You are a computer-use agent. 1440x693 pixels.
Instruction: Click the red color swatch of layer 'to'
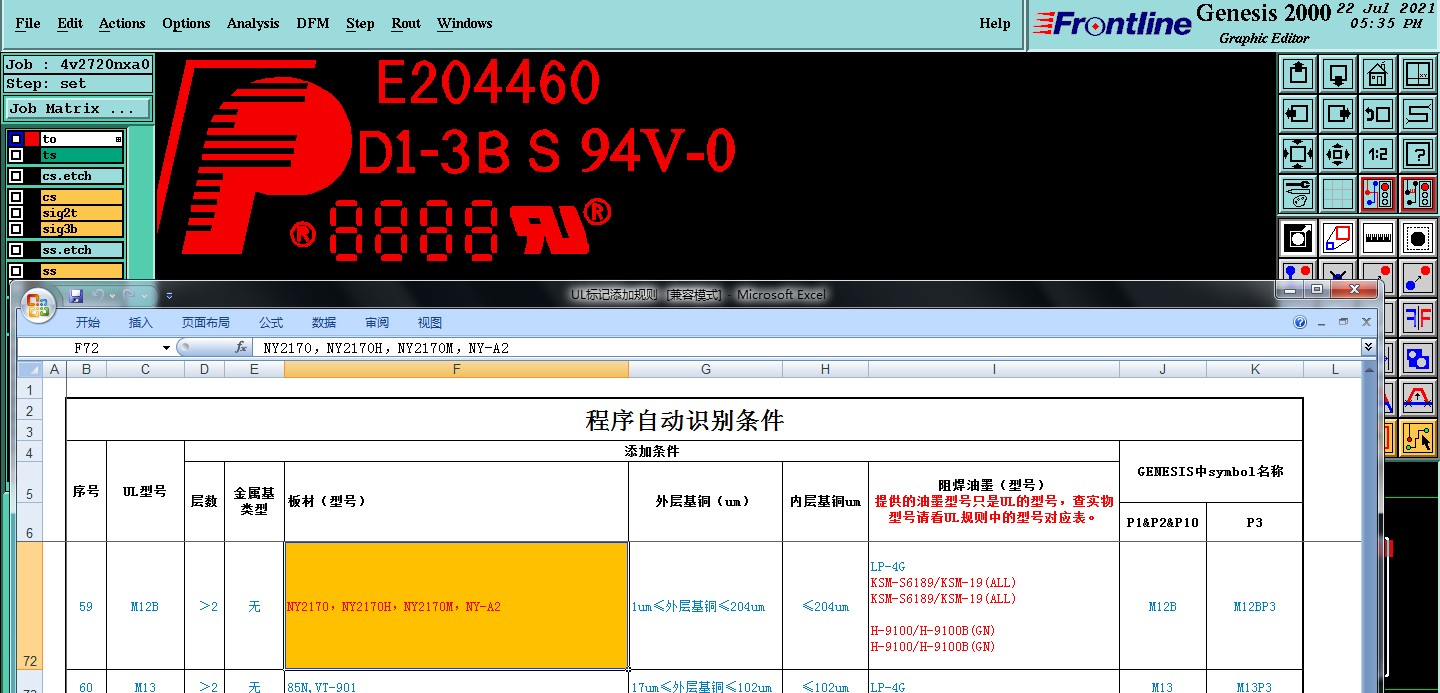(x=32, y=140)
